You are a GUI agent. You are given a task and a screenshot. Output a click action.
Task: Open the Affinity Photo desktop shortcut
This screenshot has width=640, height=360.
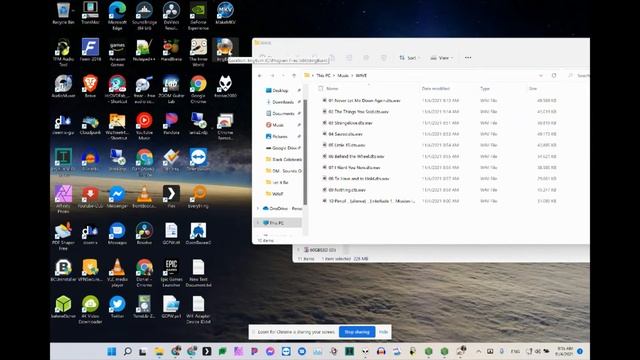coord(63,200)
